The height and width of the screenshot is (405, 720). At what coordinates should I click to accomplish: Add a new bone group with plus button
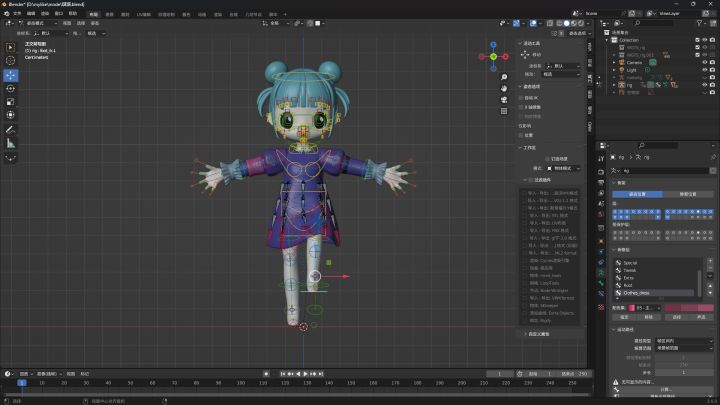pyautogui.click(x=710, y=261)
